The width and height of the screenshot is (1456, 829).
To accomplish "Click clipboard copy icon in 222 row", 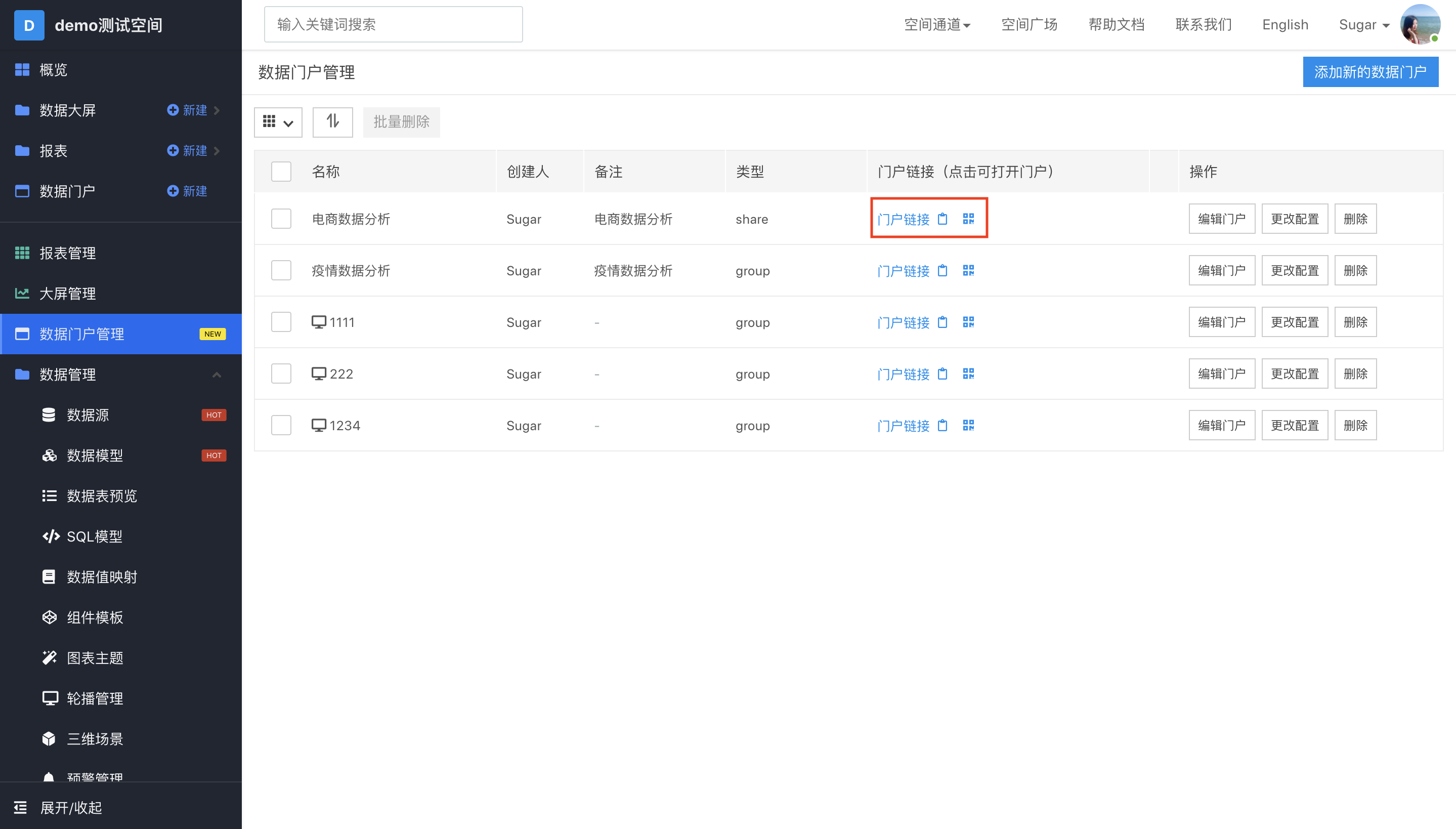I will (942, 374).
